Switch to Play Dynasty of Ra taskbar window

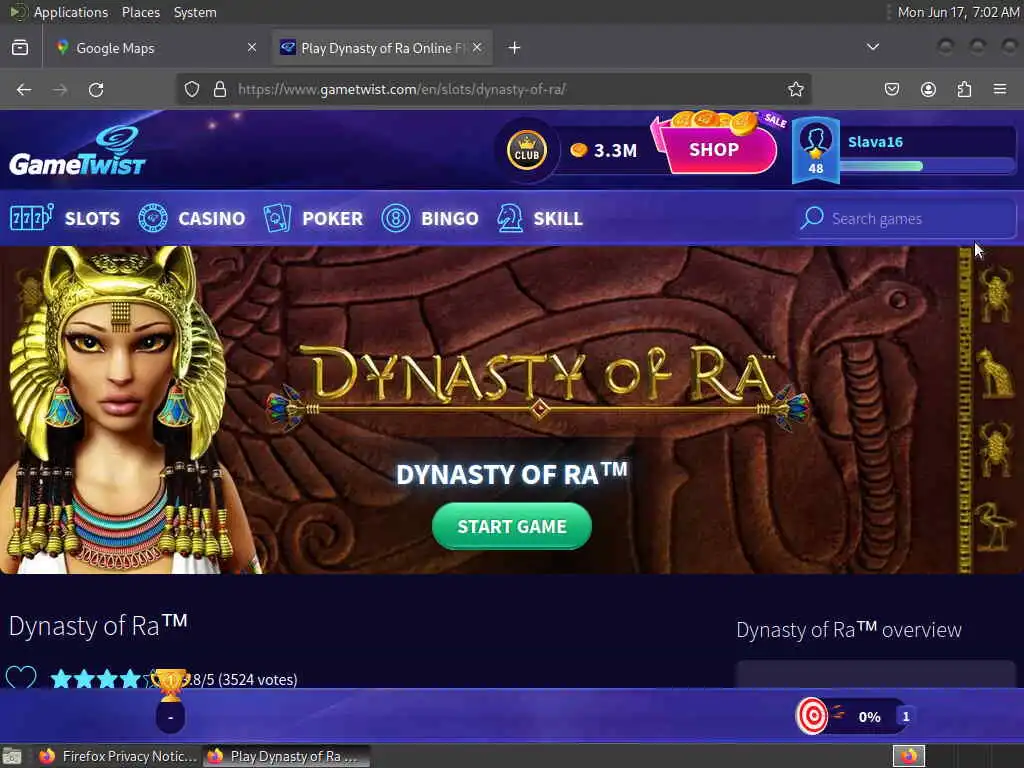coord(286,756)
